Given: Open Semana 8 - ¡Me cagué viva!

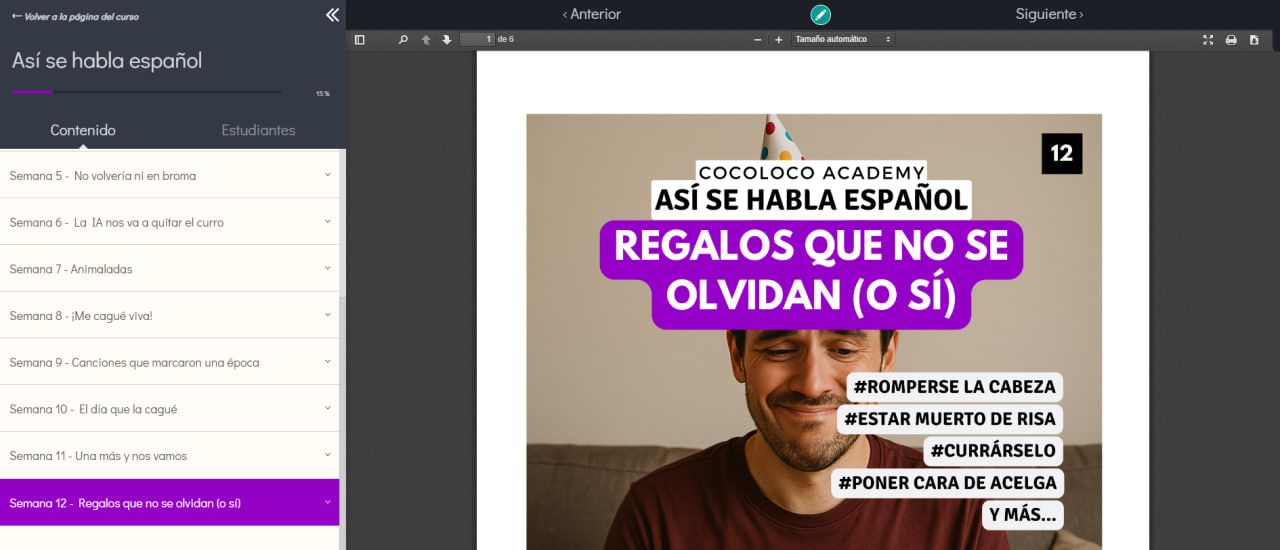Looking at the screenshot, I should click(x=169, y=315).
